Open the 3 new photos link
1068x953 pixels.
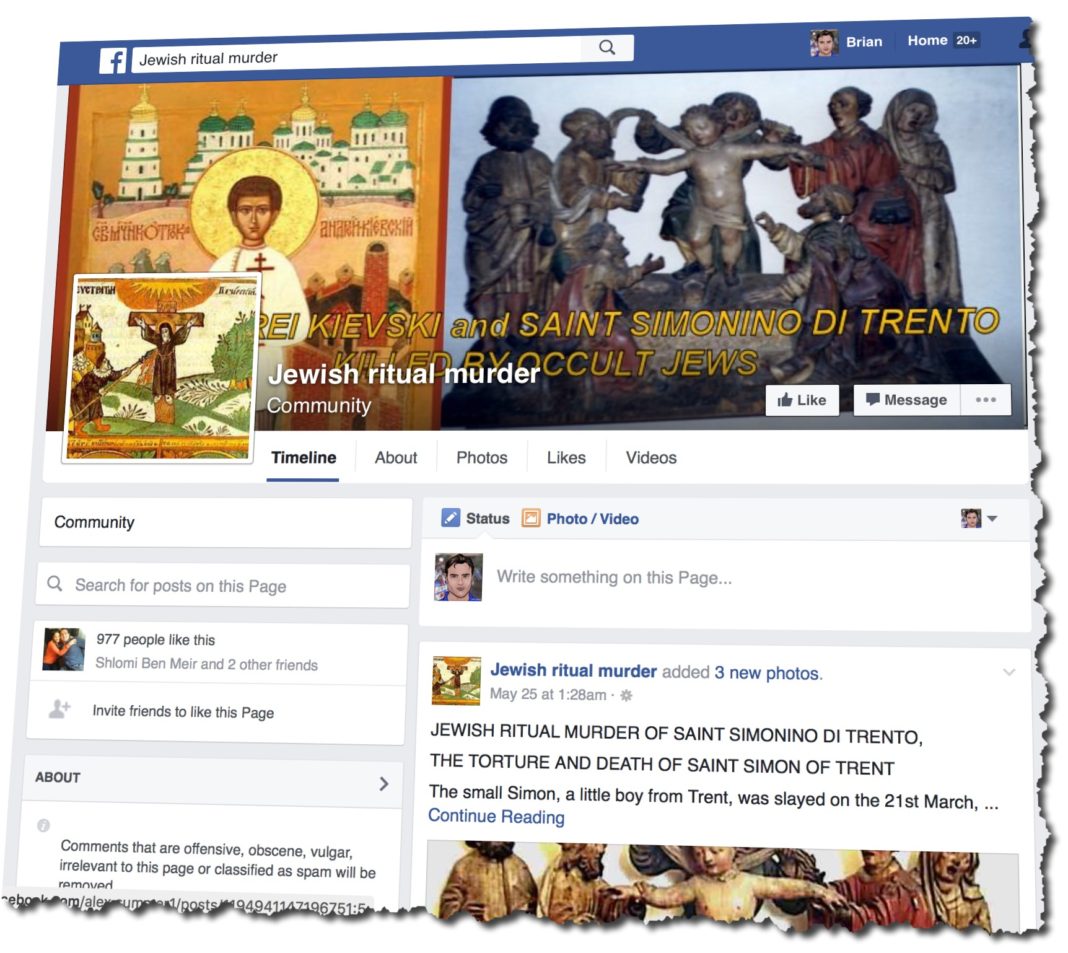pyautogui.click(x=768, y=673)
